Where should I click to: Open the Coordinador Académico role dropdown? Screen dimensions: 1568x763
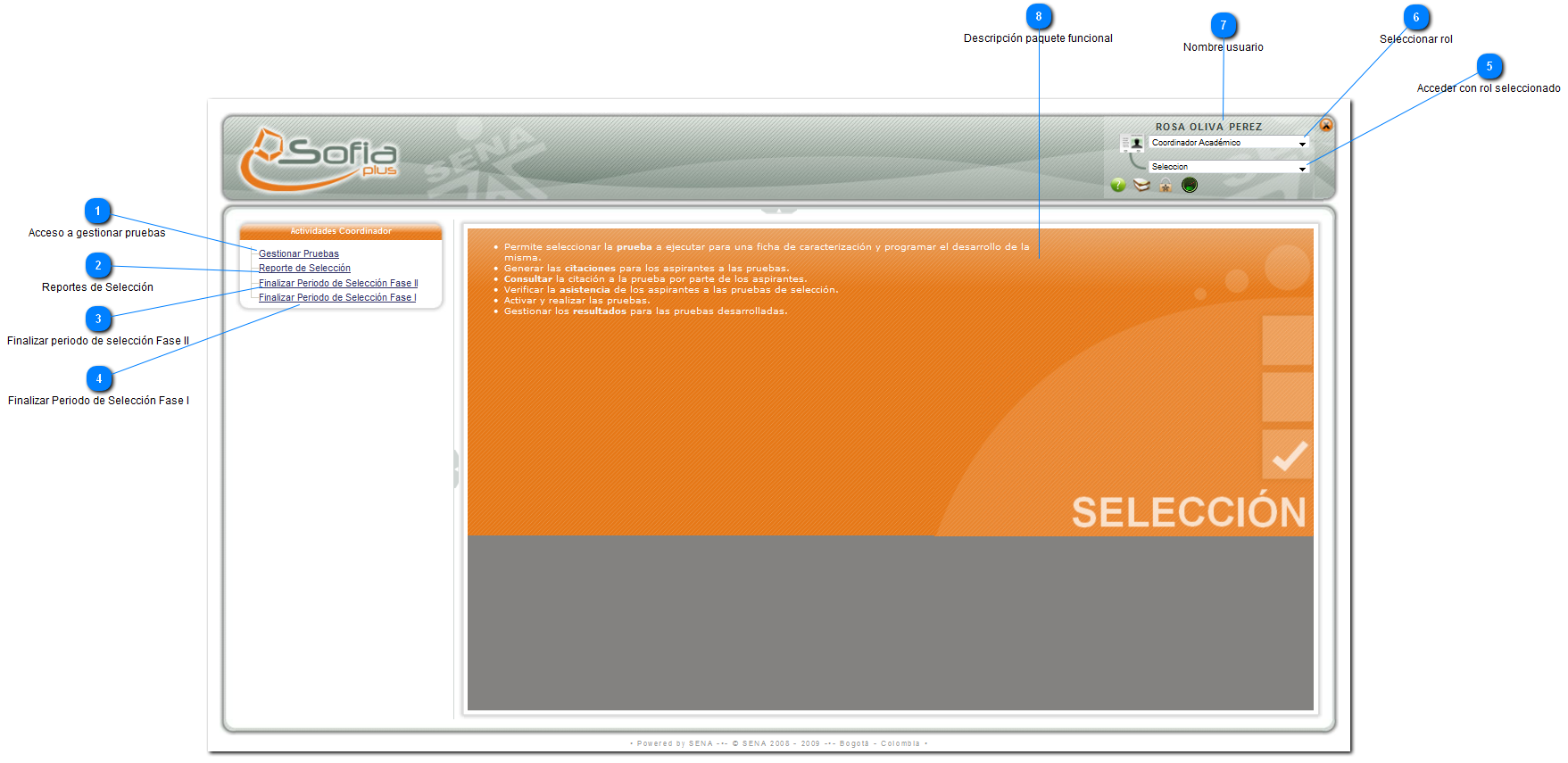(1228, 143)
